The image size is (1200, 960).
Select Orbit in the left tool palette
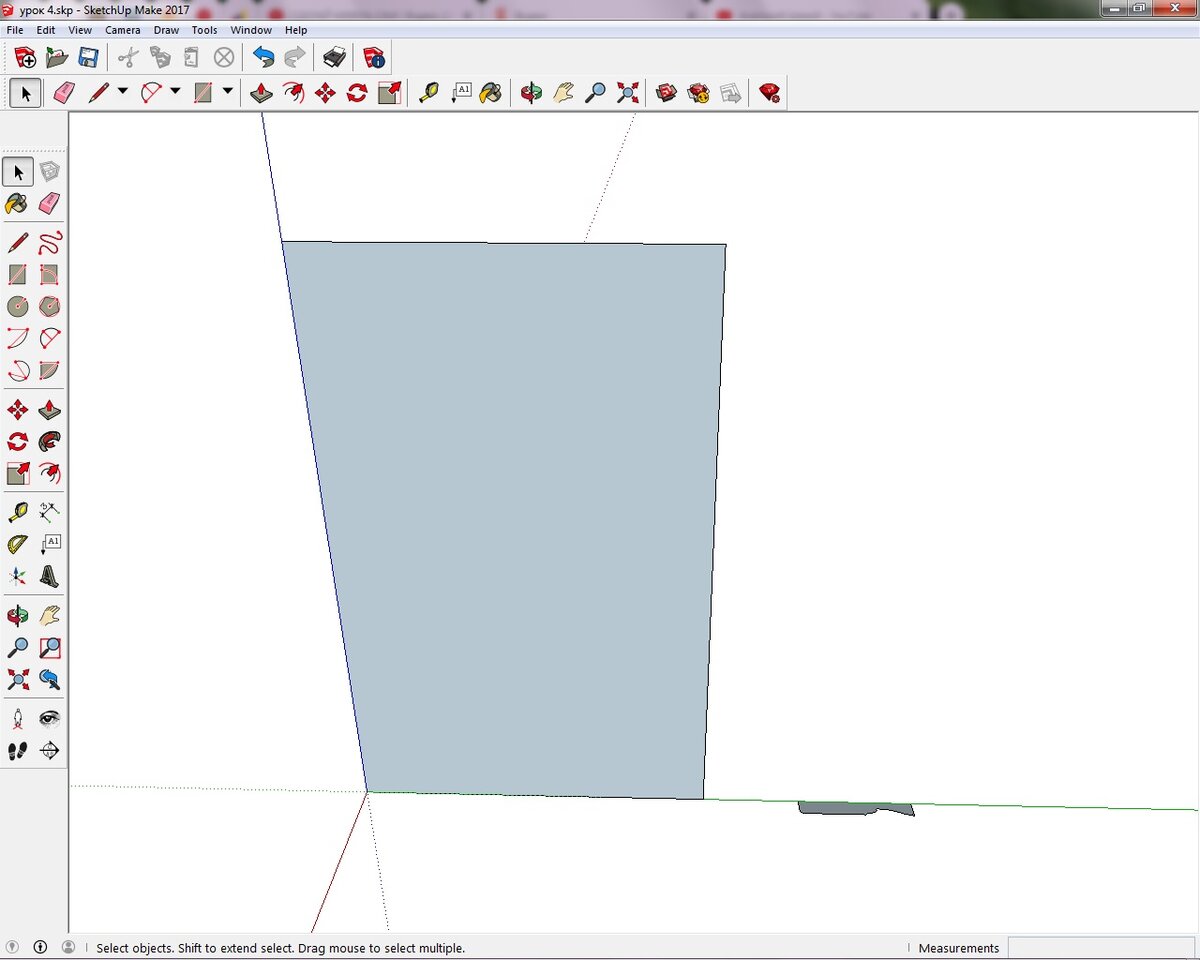coord(17,615)
